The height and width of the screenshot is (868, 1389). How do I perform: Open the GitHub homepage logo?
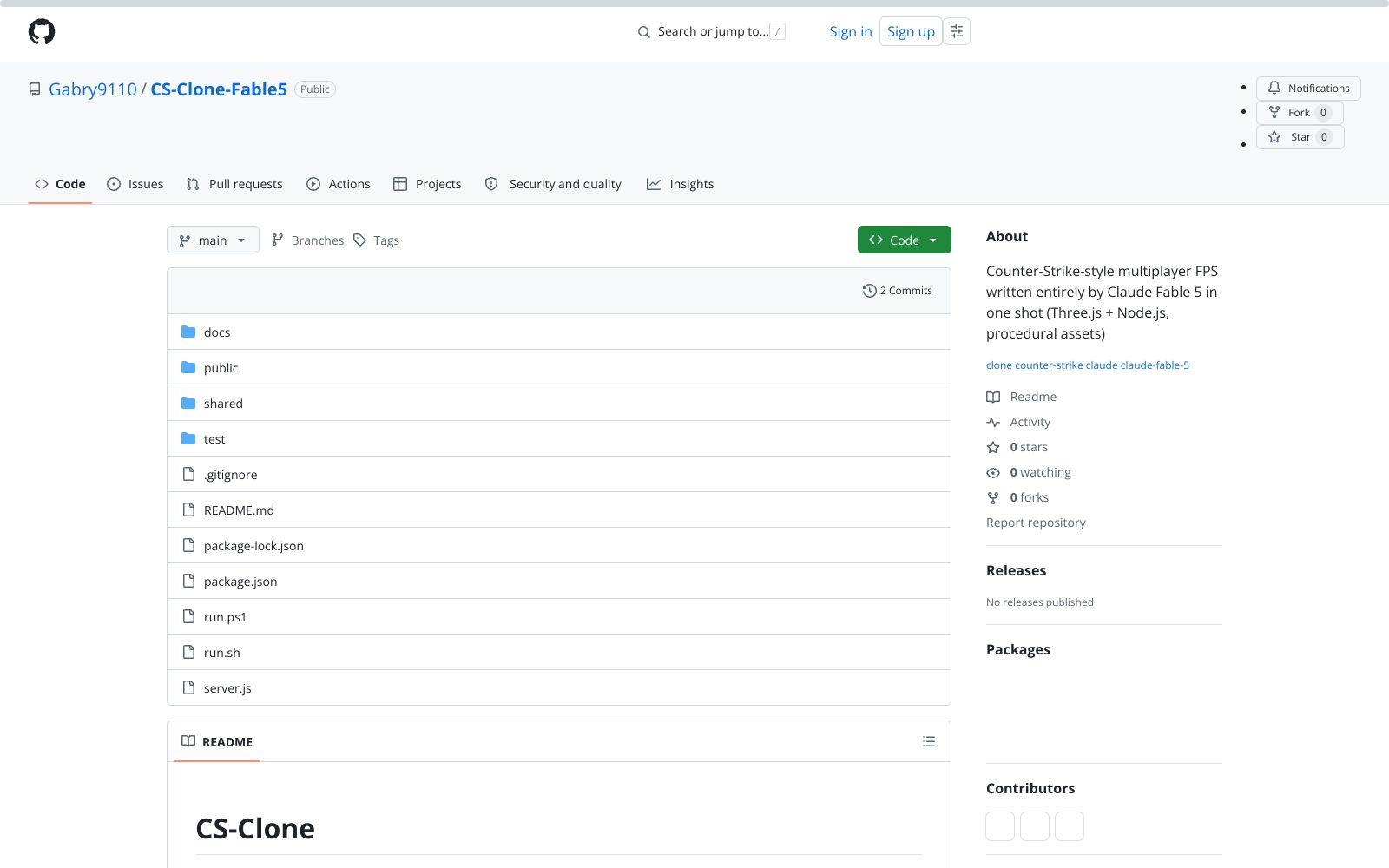(42, 32)
